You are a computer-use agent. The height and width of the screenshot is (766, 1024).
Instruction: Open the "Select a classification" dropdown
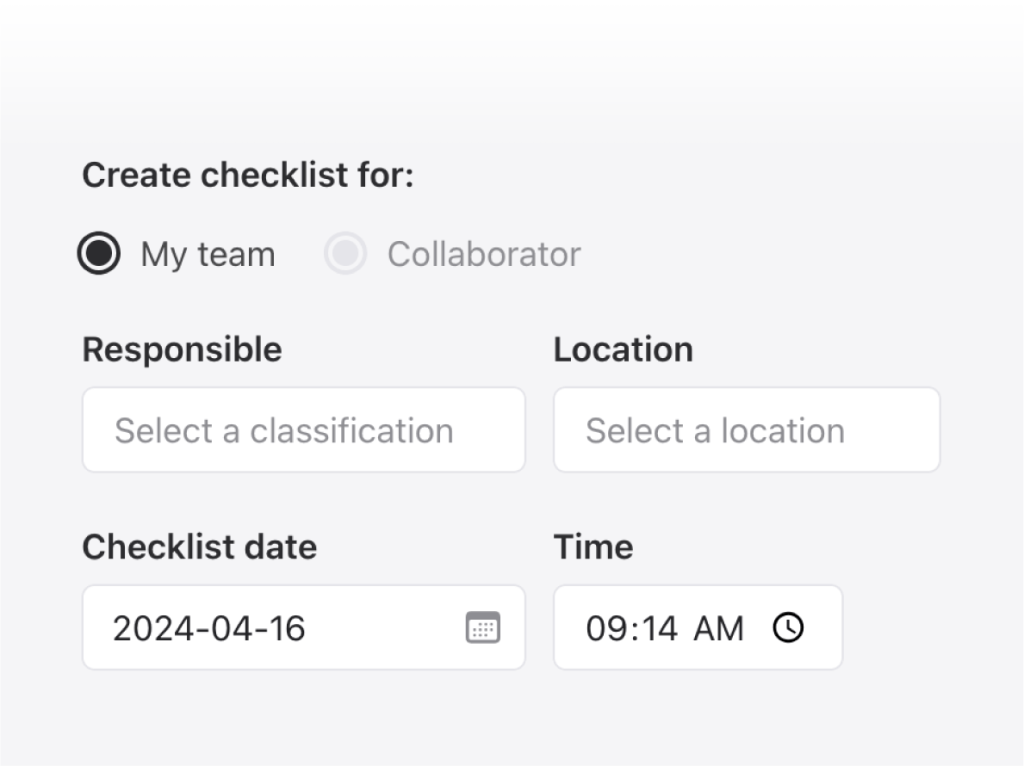(303, 430)
